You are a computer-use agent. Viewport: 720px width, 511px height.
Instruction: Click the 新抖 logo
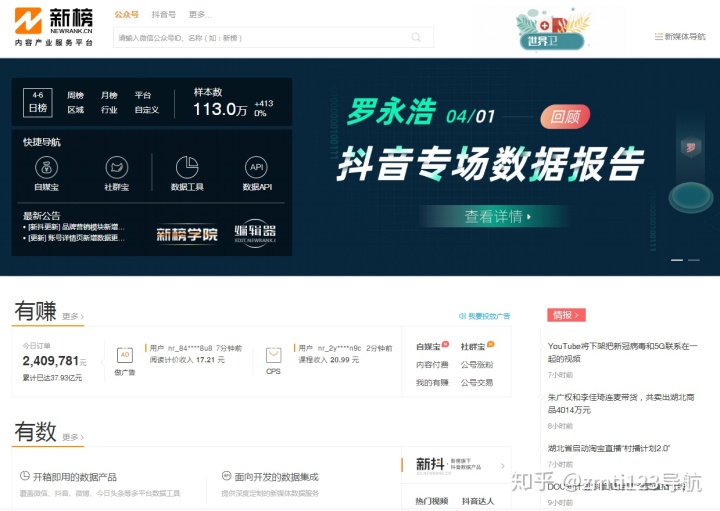[x=430, y=465]
